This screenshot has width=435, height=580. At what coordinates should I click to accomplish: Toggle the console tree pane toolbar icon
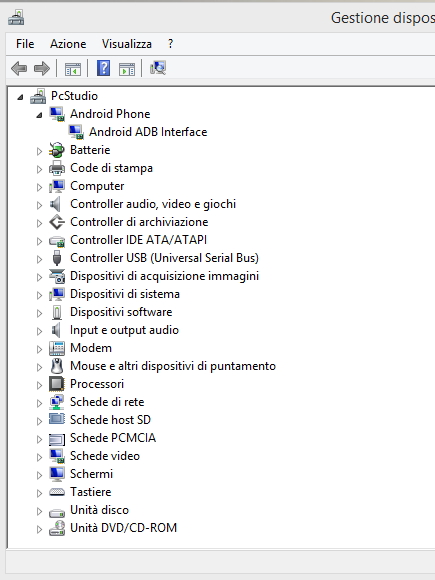click(x=72, y=69)
